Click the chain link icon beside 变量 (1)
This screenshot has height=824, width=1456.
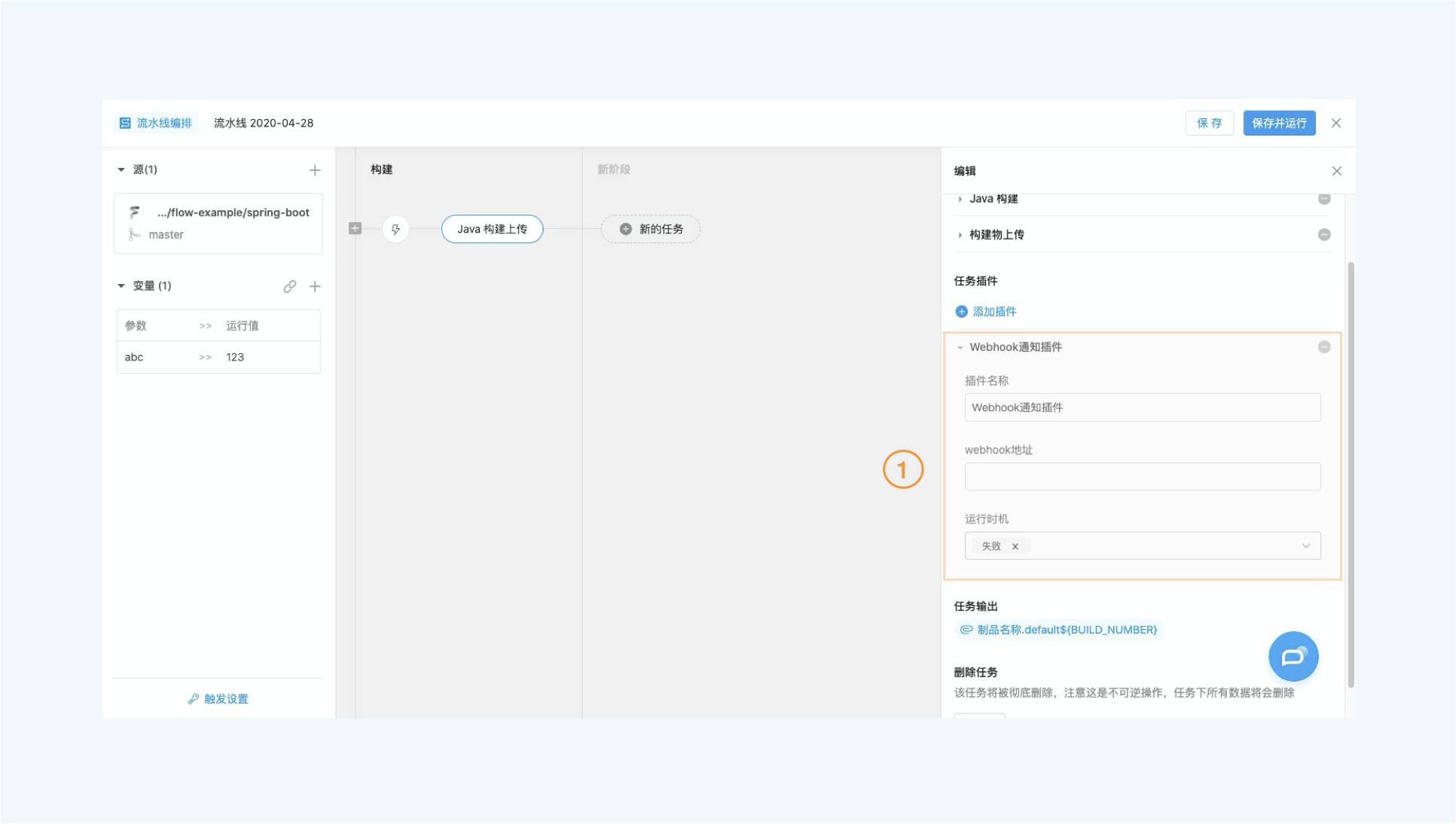tap(290, 286)
